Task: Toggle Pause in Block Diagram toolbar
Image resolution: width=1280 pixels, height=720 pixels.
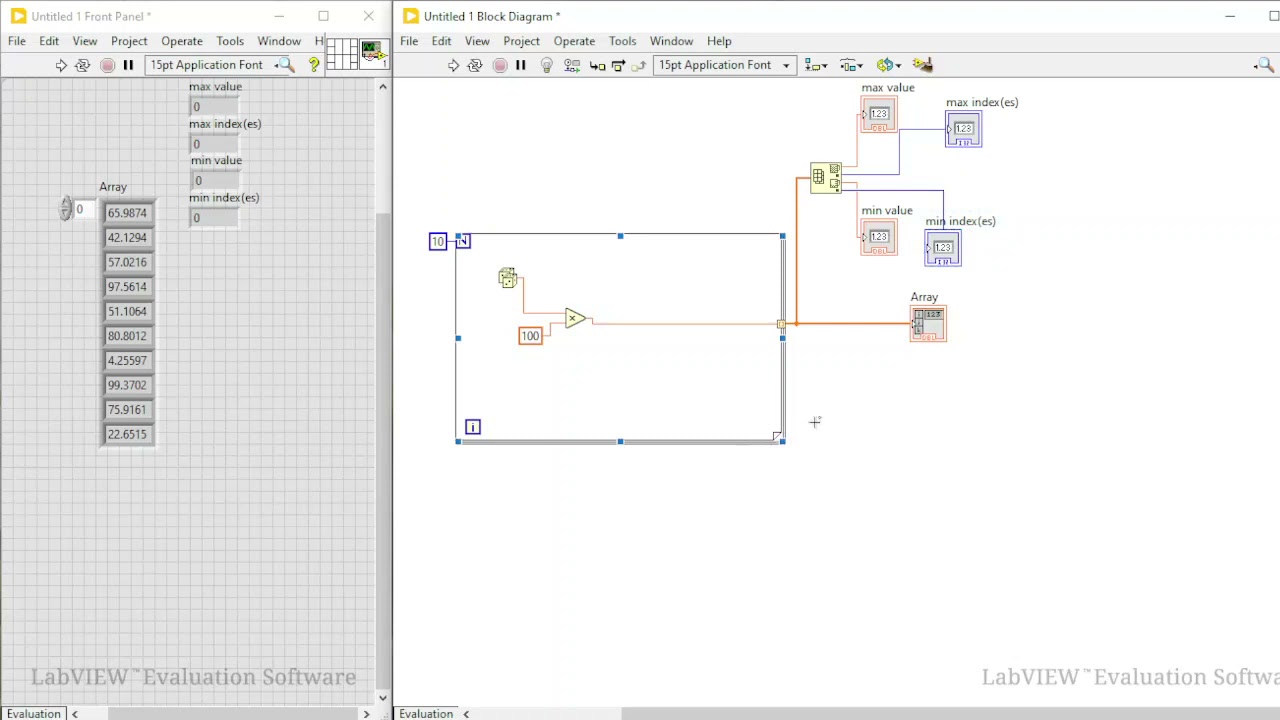Action: point(520,65)
